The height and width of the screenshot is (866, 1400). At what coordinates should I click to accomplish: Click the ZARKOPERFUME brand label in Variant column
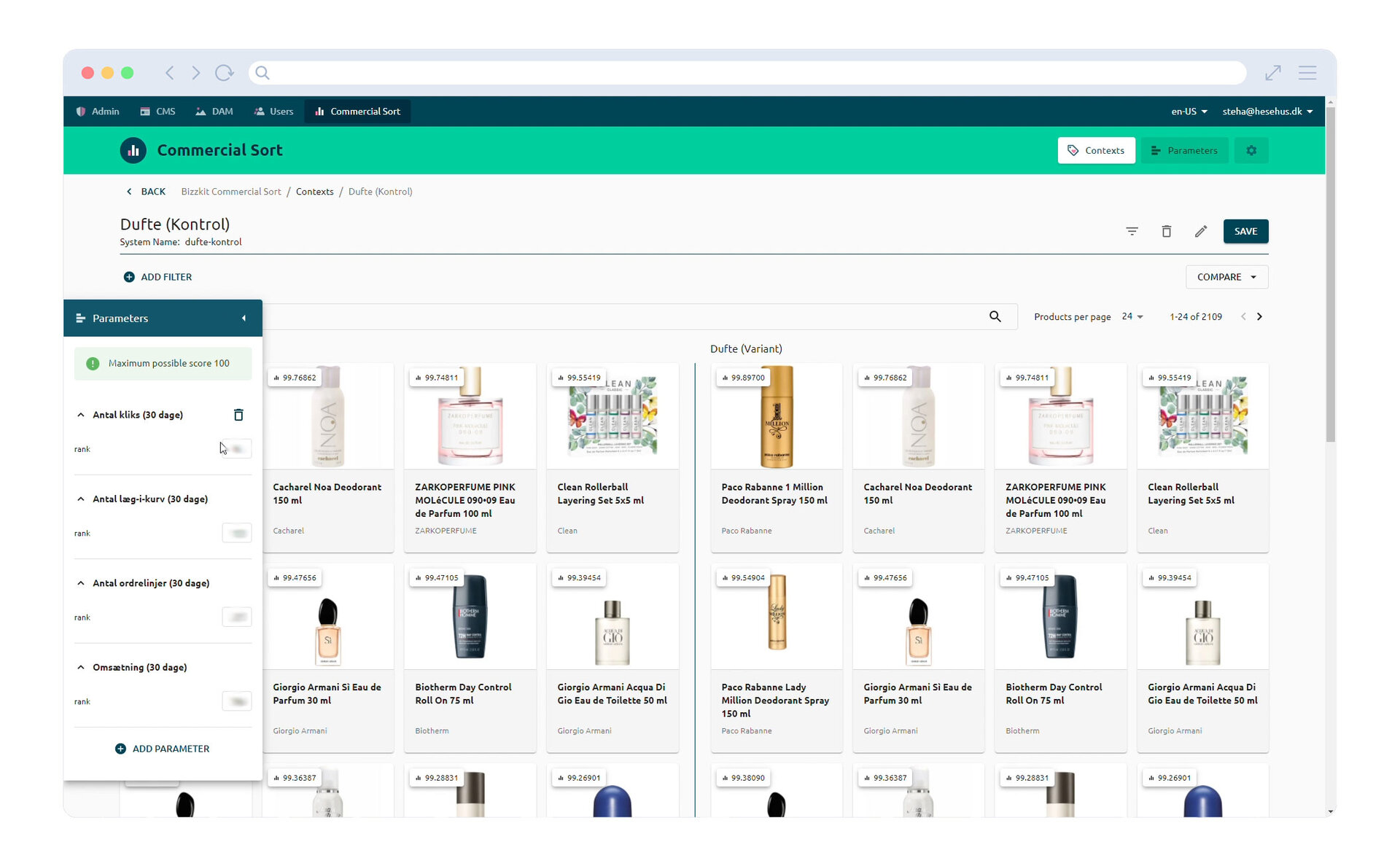1036,531
